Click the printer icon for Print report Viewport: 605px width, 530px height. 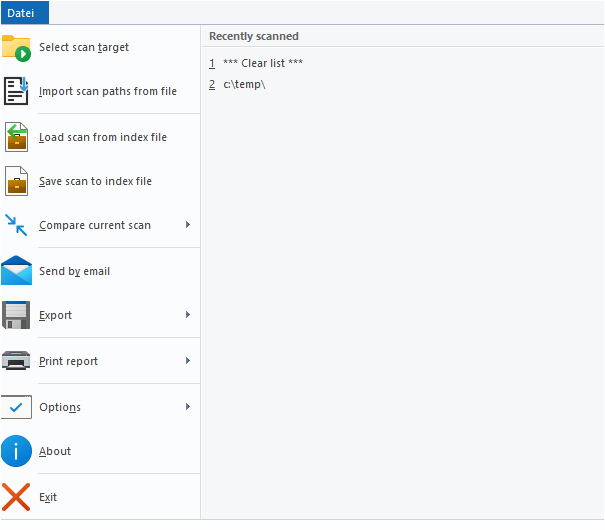coord(17,361)
